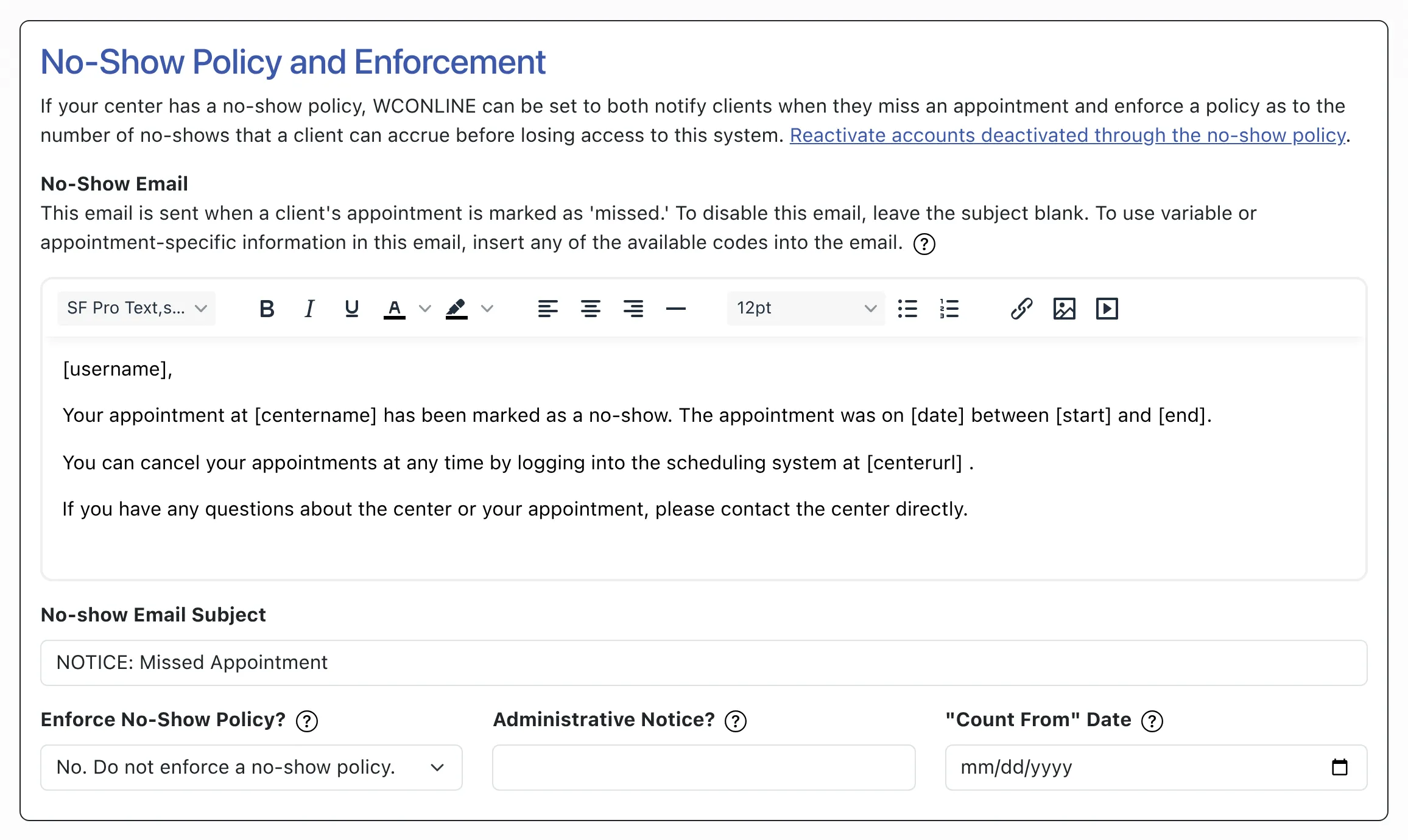
Task: Align text left in editor
Action: [x=548, y=309]
